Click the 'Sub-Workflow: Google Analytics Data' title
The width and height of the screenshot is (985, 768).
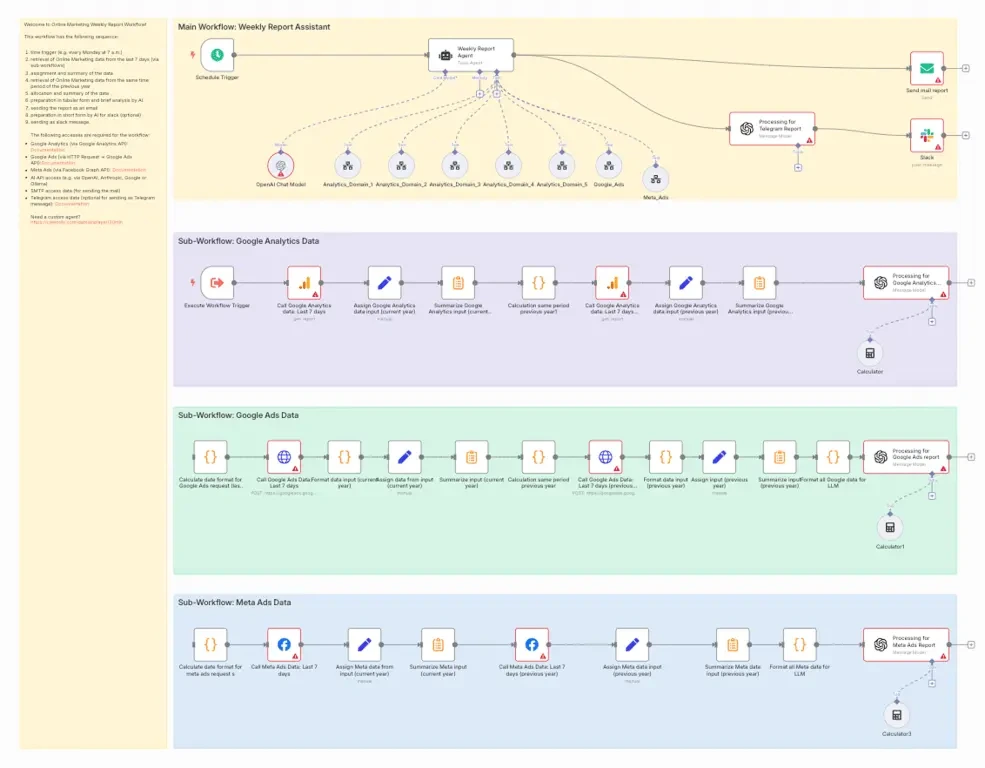coord(248,241)
